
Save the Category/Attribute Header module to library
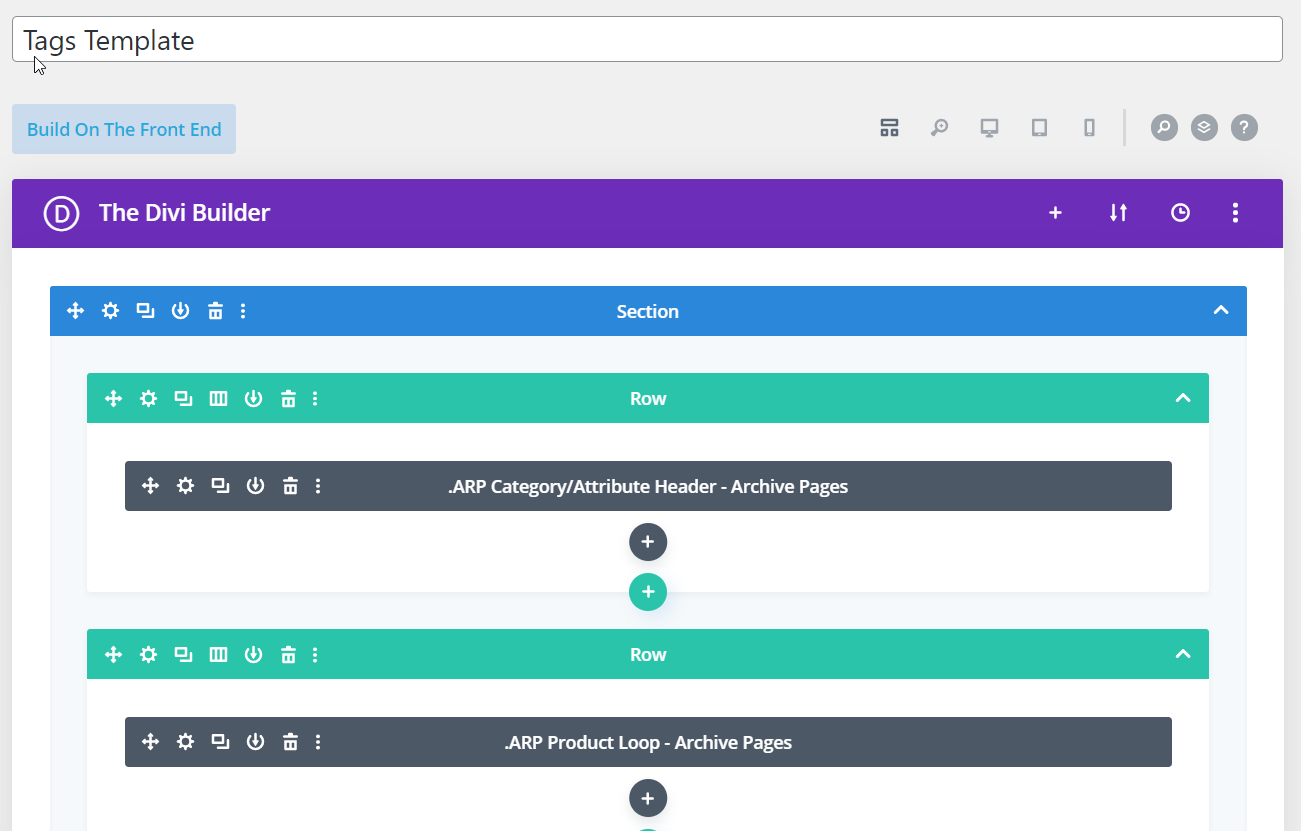coord(255,486)
